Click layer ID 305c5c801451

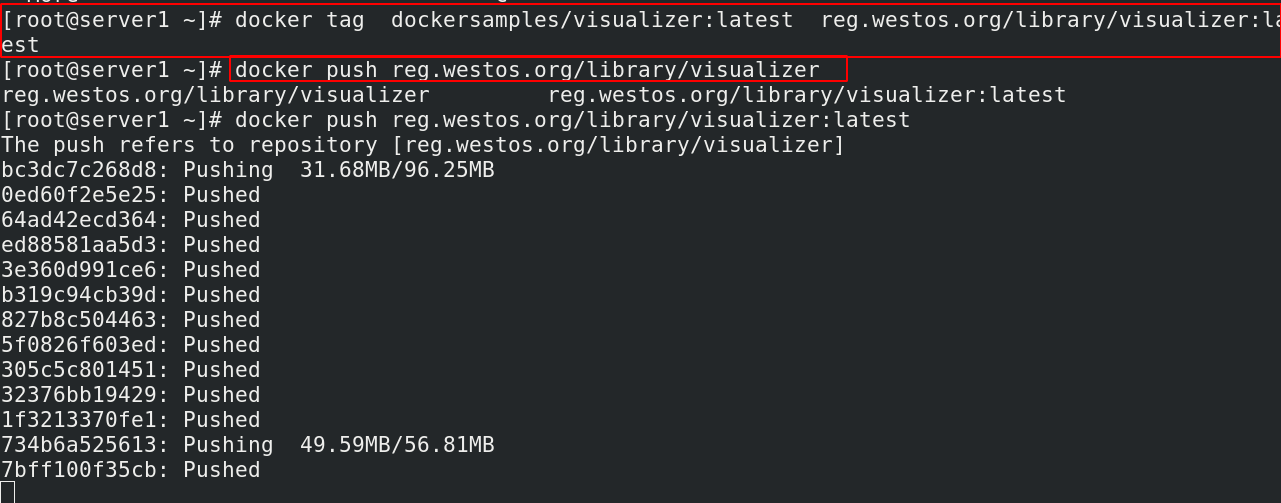79,370
